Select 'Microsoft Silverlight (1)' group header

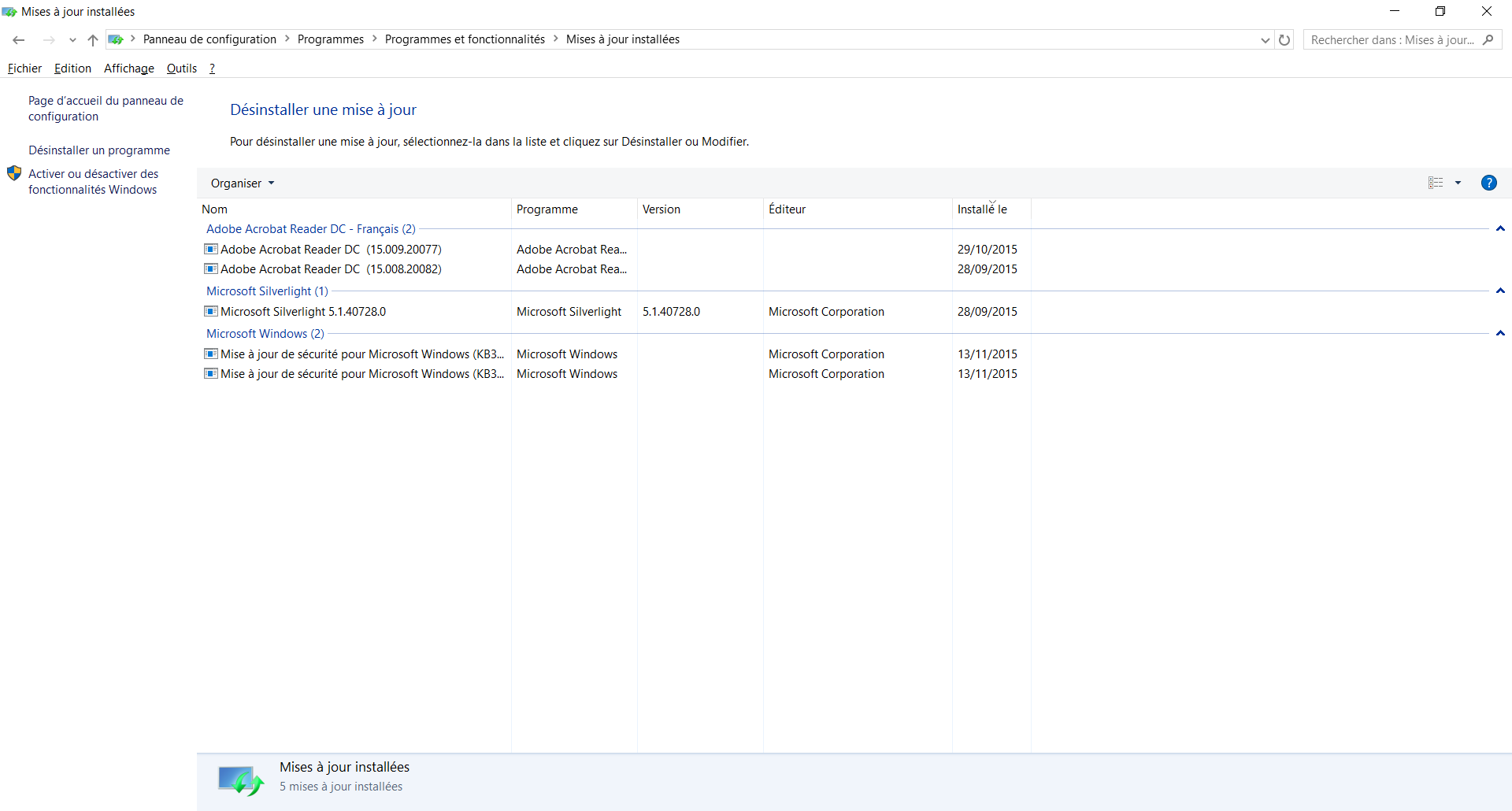click(267, 291)
